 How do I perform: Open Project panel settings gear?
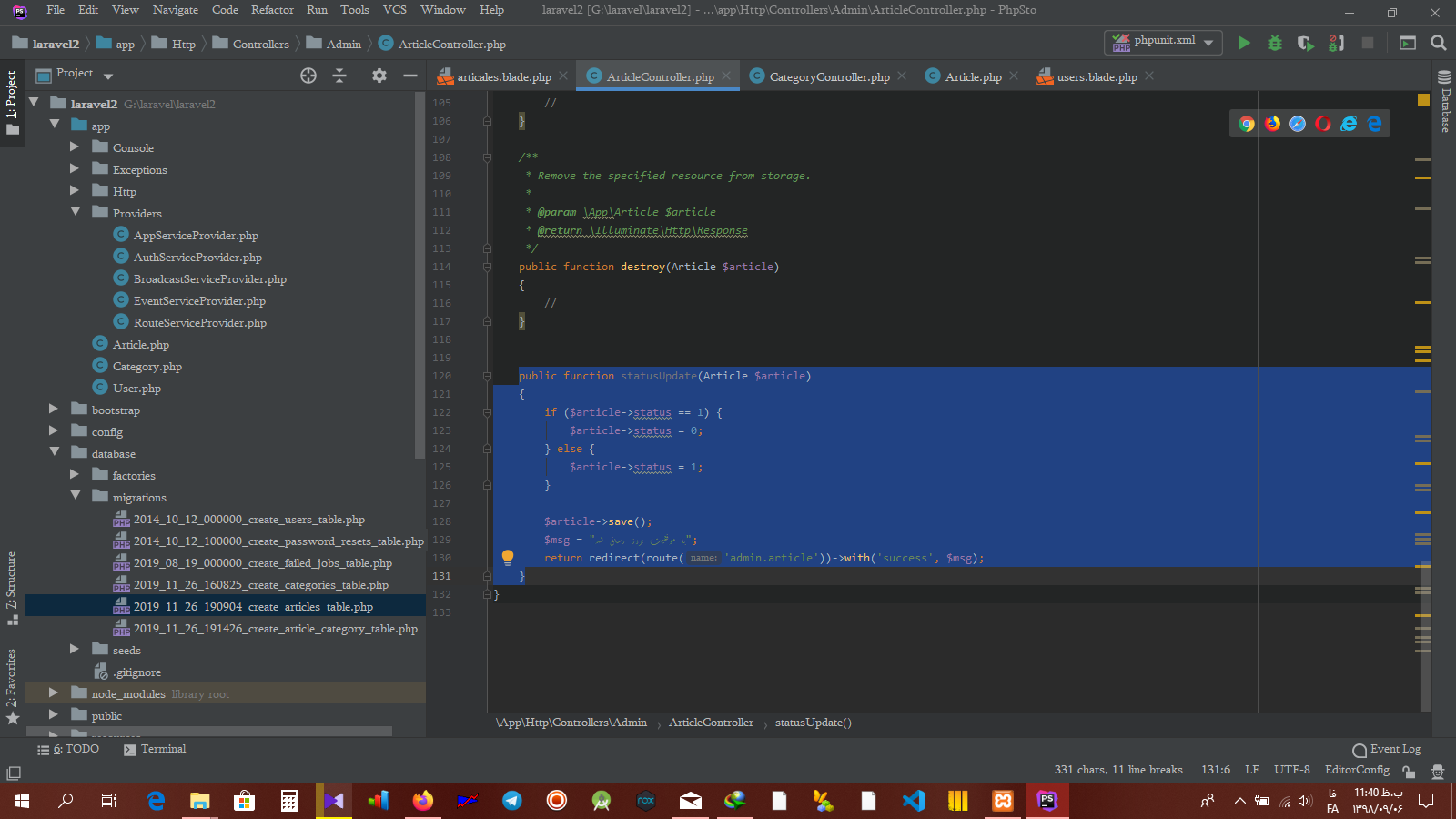(379, 76)
